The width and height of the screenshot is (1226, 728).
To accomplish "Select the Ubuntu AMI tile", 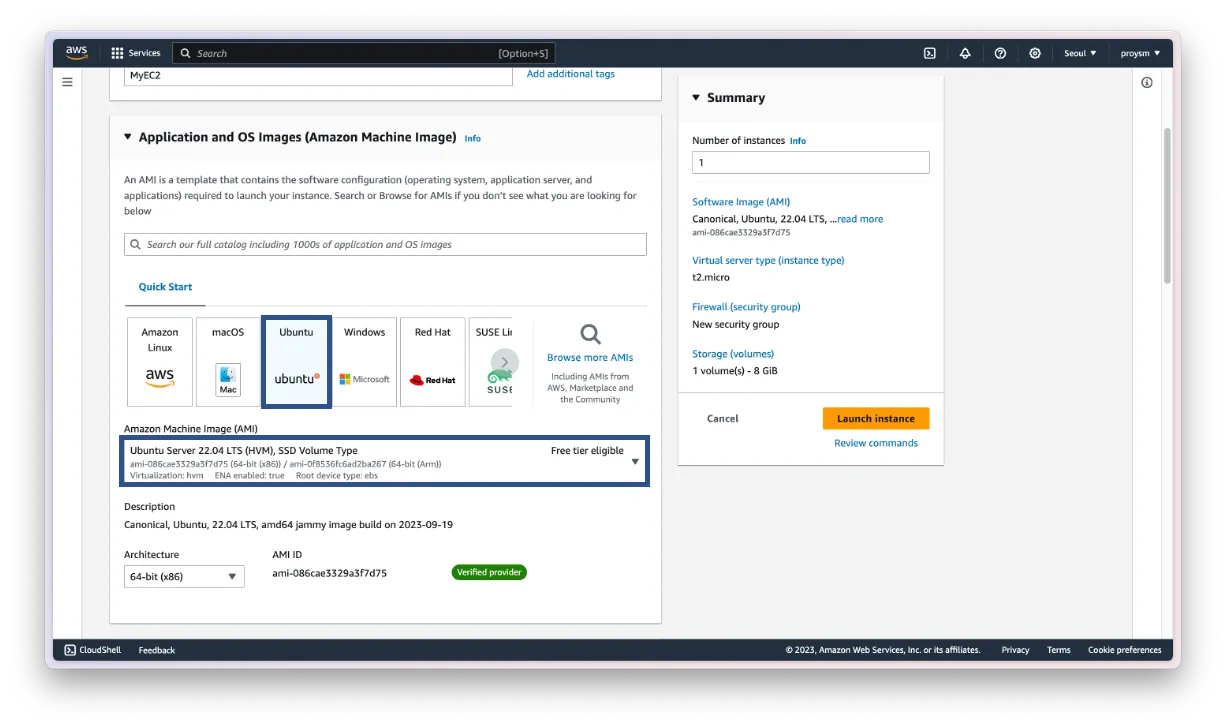I will tap(296, 362).
